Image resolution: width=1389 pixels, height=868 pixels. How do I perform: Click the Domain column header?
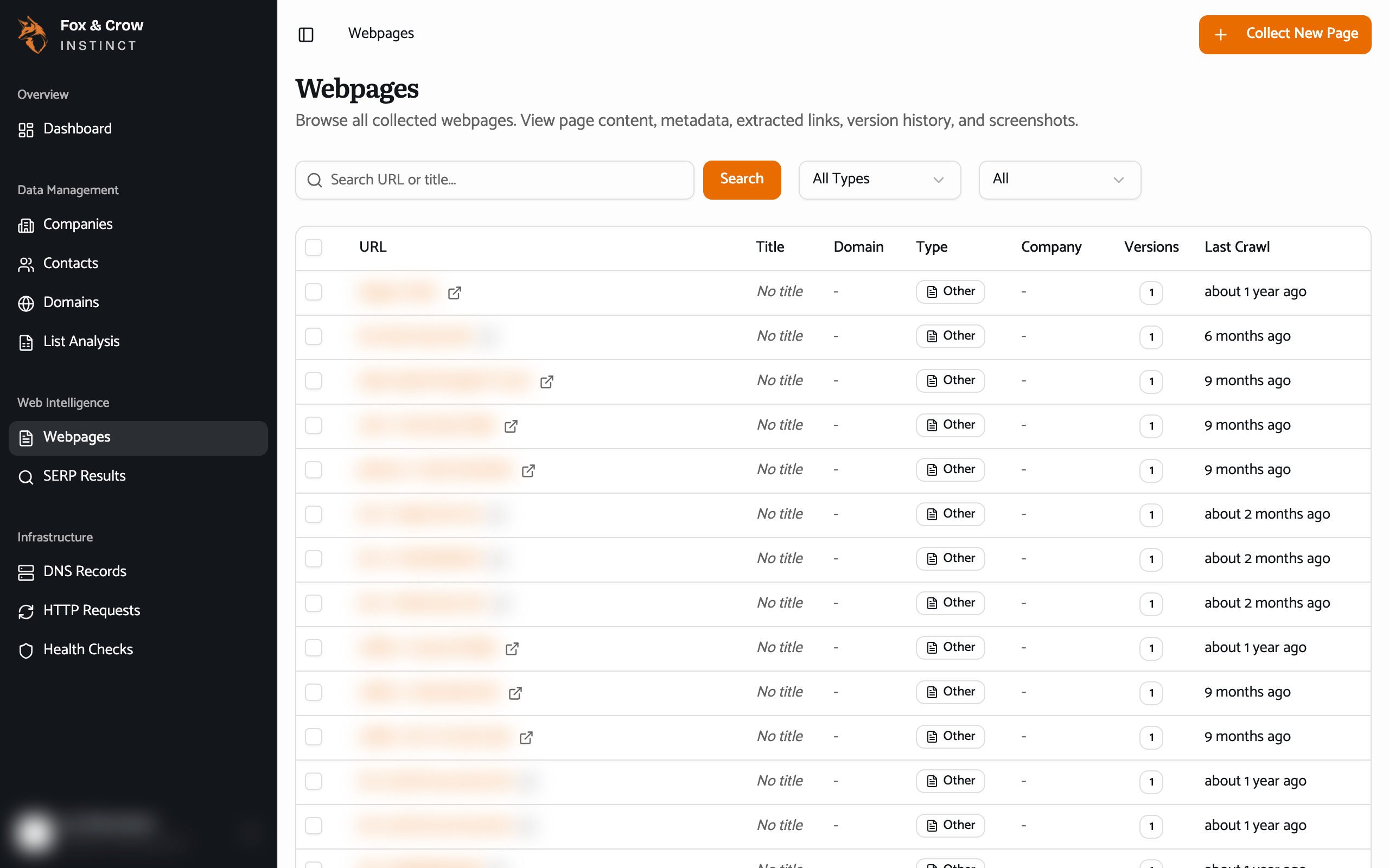pyautogui.click(x=858, y=247)
